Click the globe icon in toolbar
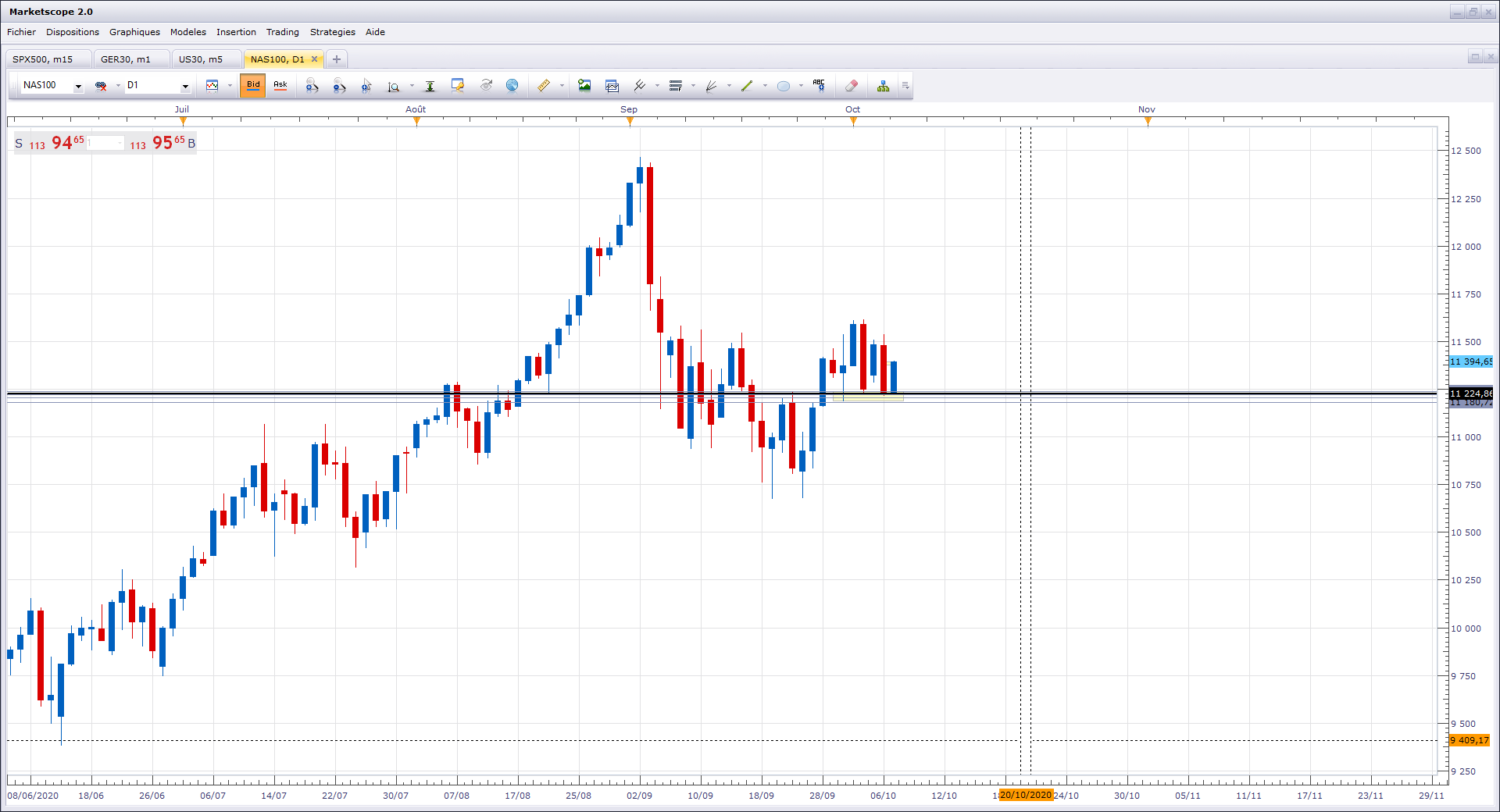Screen dimensions: 1500x812 point(512,86)
